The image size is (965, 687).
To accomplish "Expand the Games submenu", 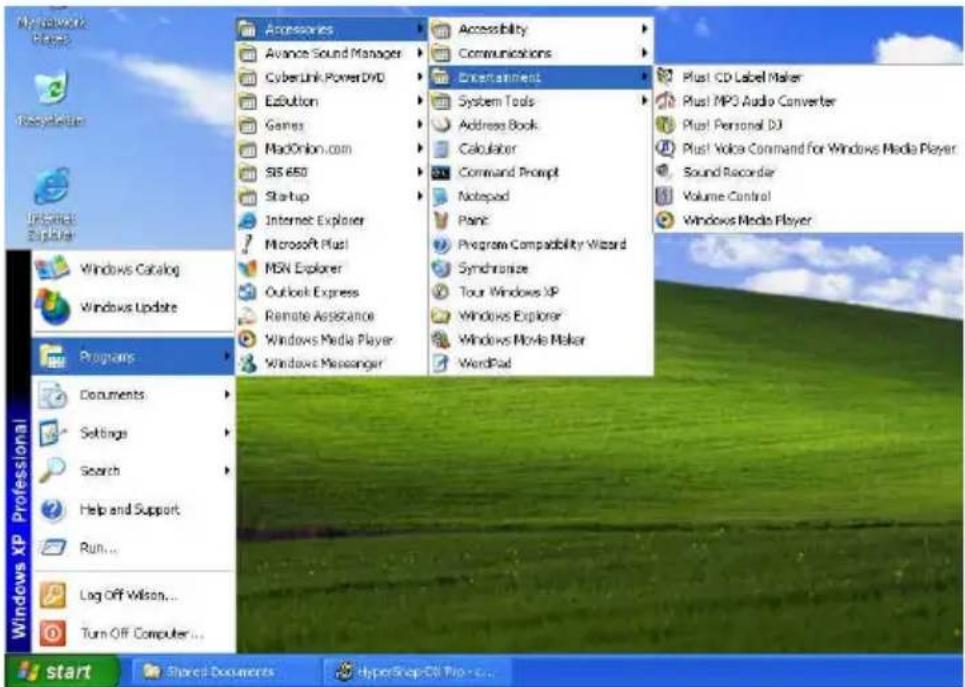I will point(331,125).
